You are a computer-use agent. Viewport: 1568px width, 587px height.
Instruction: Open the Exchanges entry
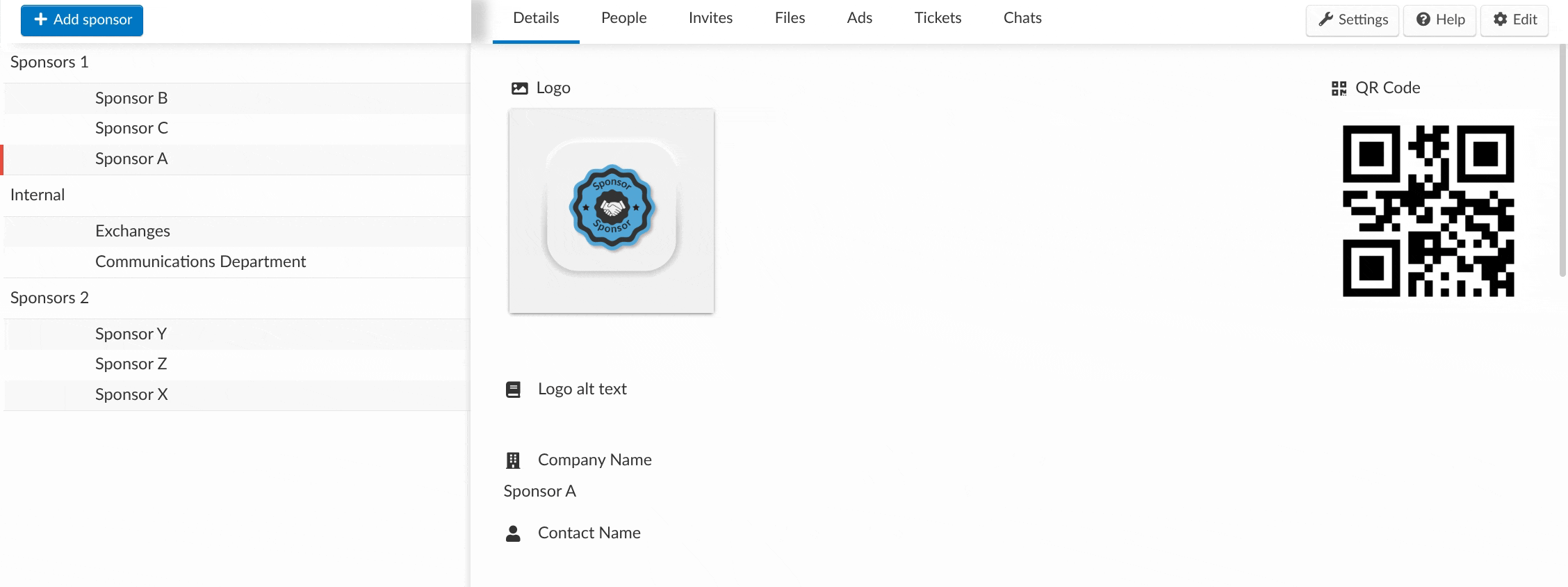pyautogui.click(x=237, y=232)
